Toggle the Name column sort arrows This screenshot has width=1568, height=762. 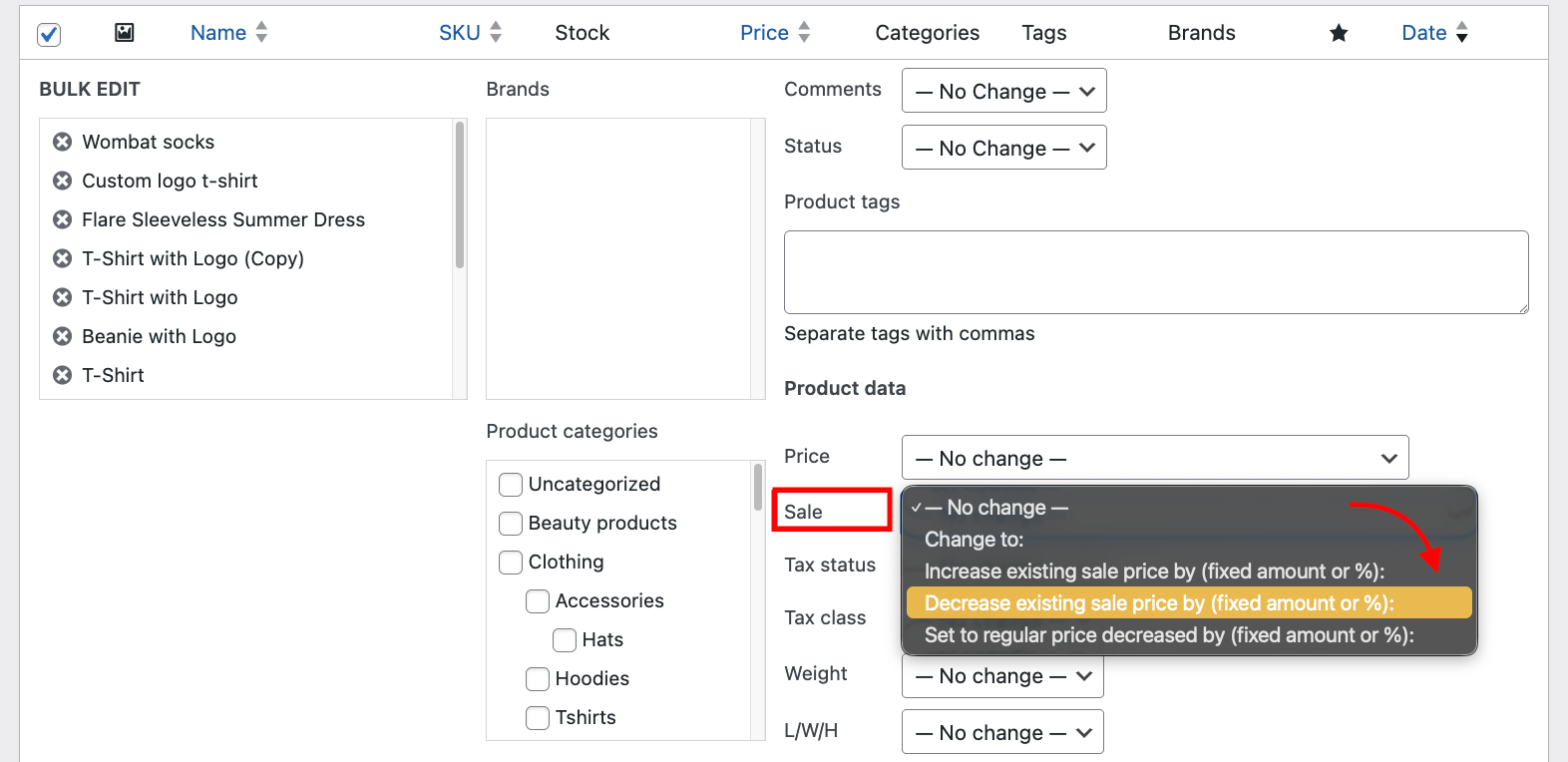point(261,32)
